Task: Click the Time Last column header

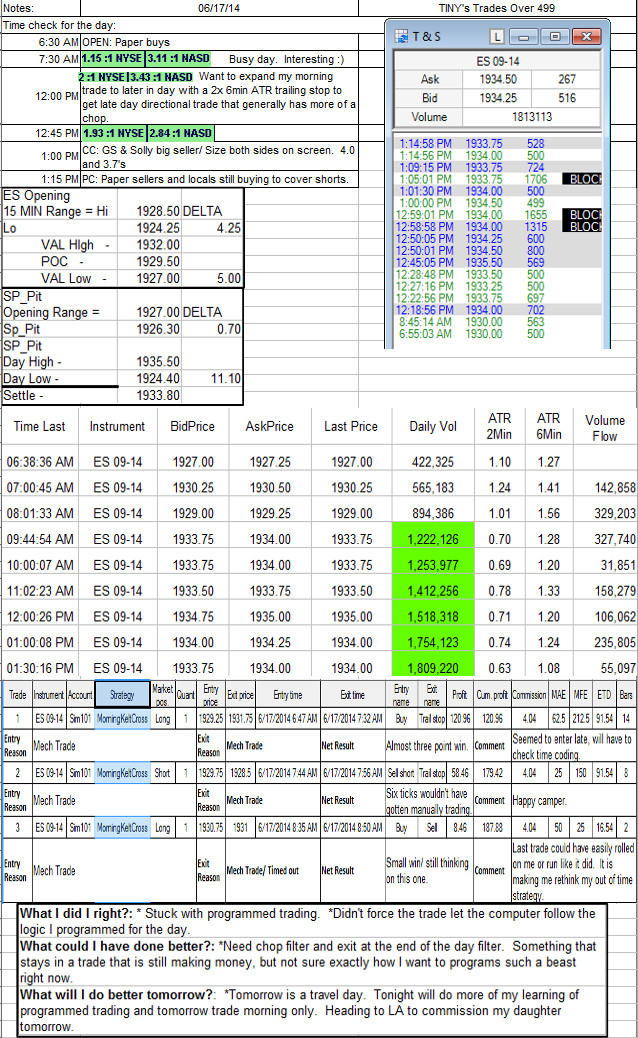Action: click(40, 427)
